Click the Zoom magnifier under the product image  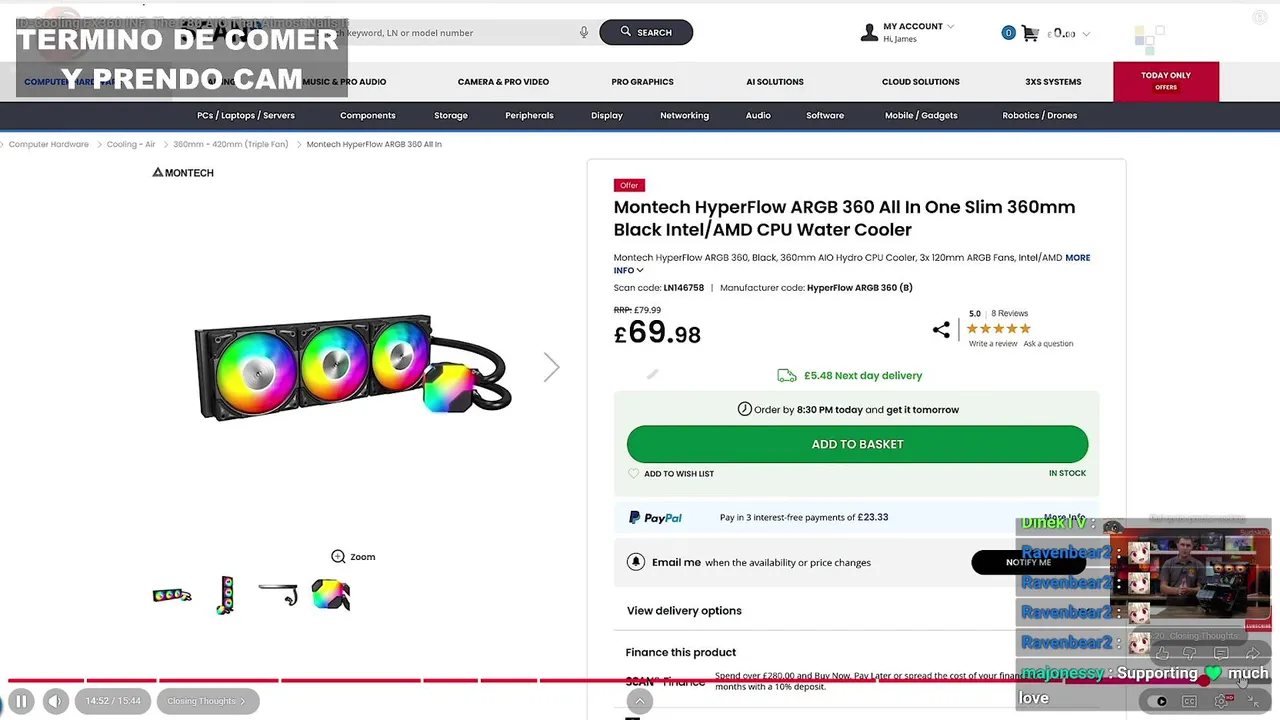pos(338,557)
